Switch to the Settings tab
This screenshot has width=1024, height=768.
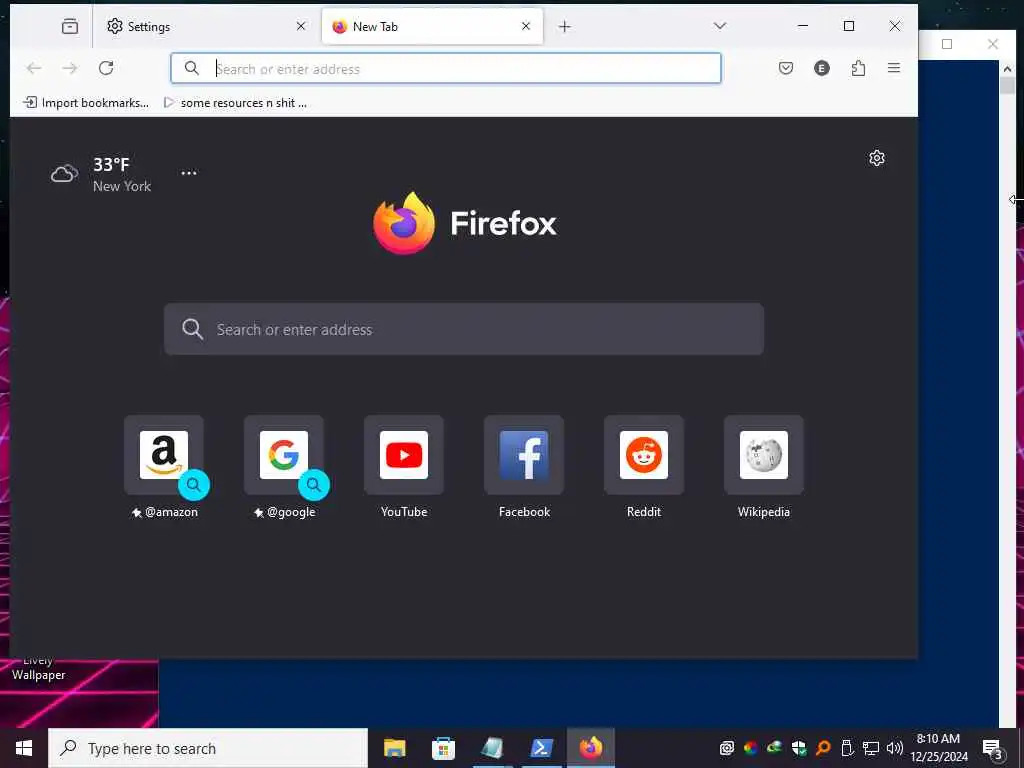[x=206, y=26]
